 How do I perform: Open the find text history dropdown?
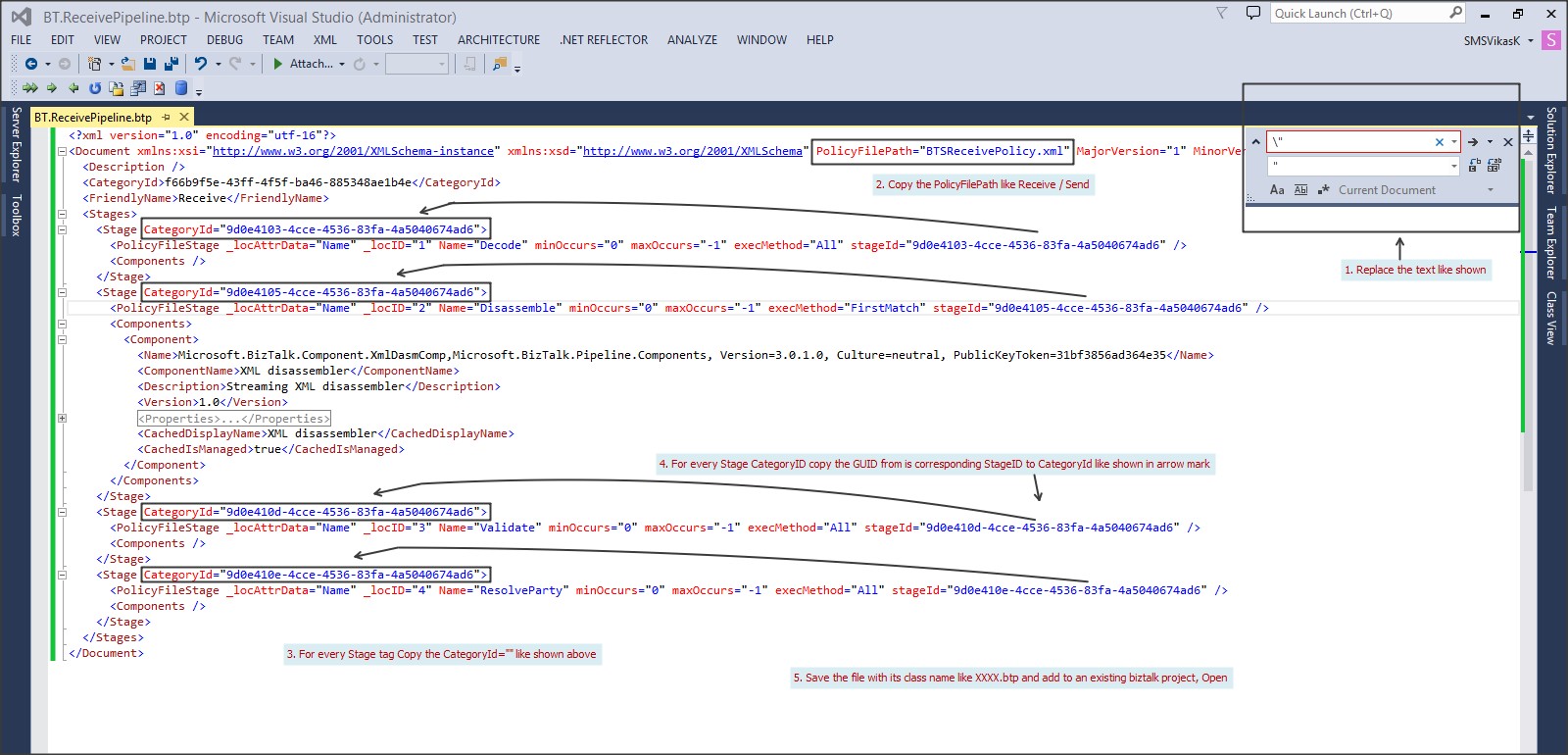coord(1454,142)
